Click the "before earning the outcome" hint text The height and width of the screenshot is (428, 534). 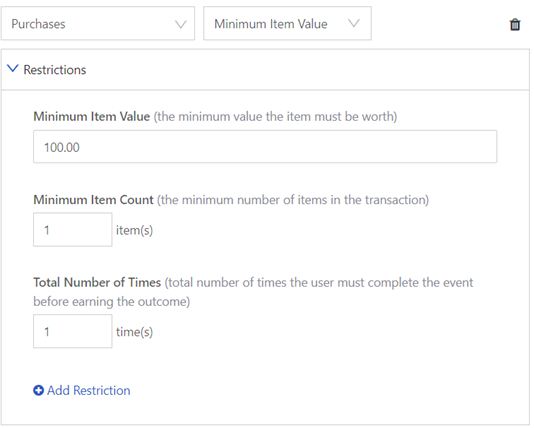112,302
